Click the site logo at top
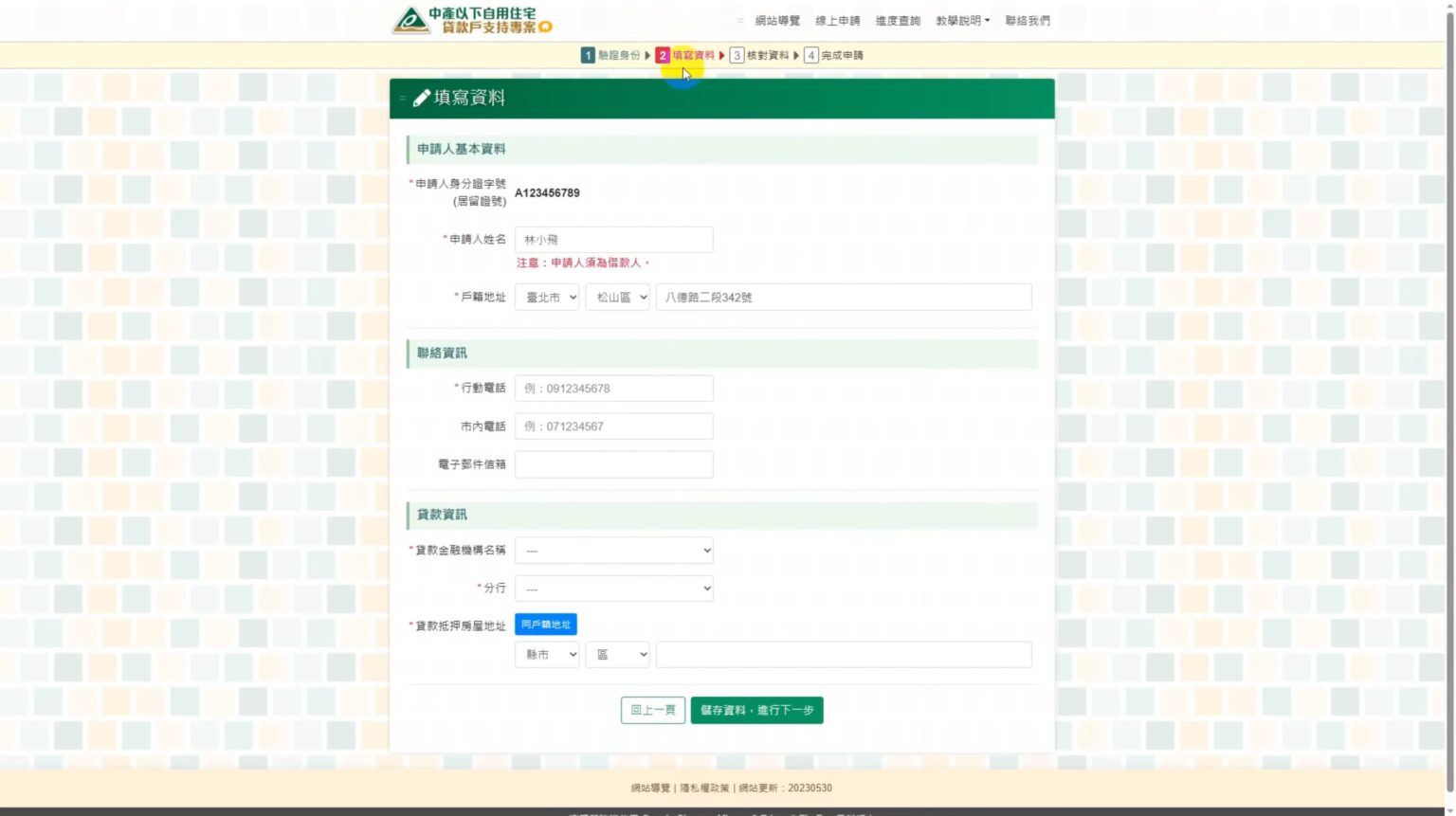 coord(472,20)
